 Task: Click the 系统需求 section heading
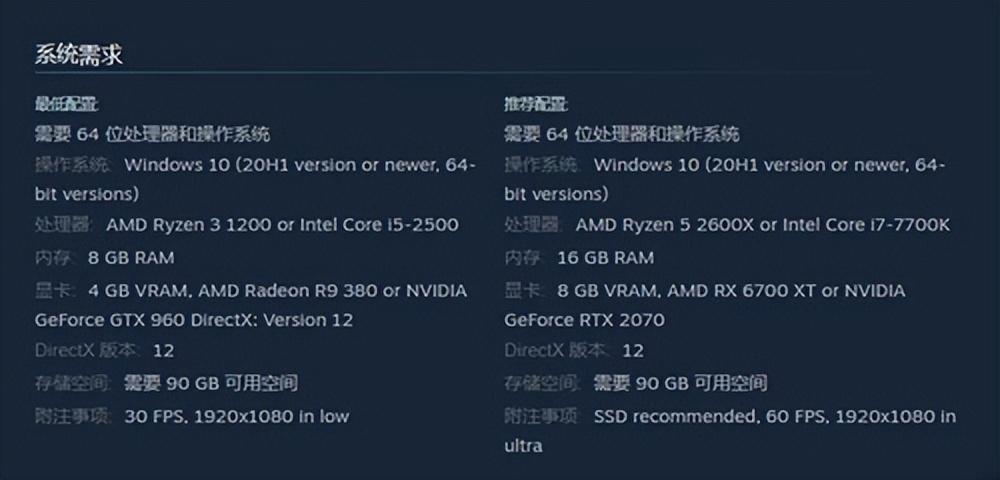point(78,55)
